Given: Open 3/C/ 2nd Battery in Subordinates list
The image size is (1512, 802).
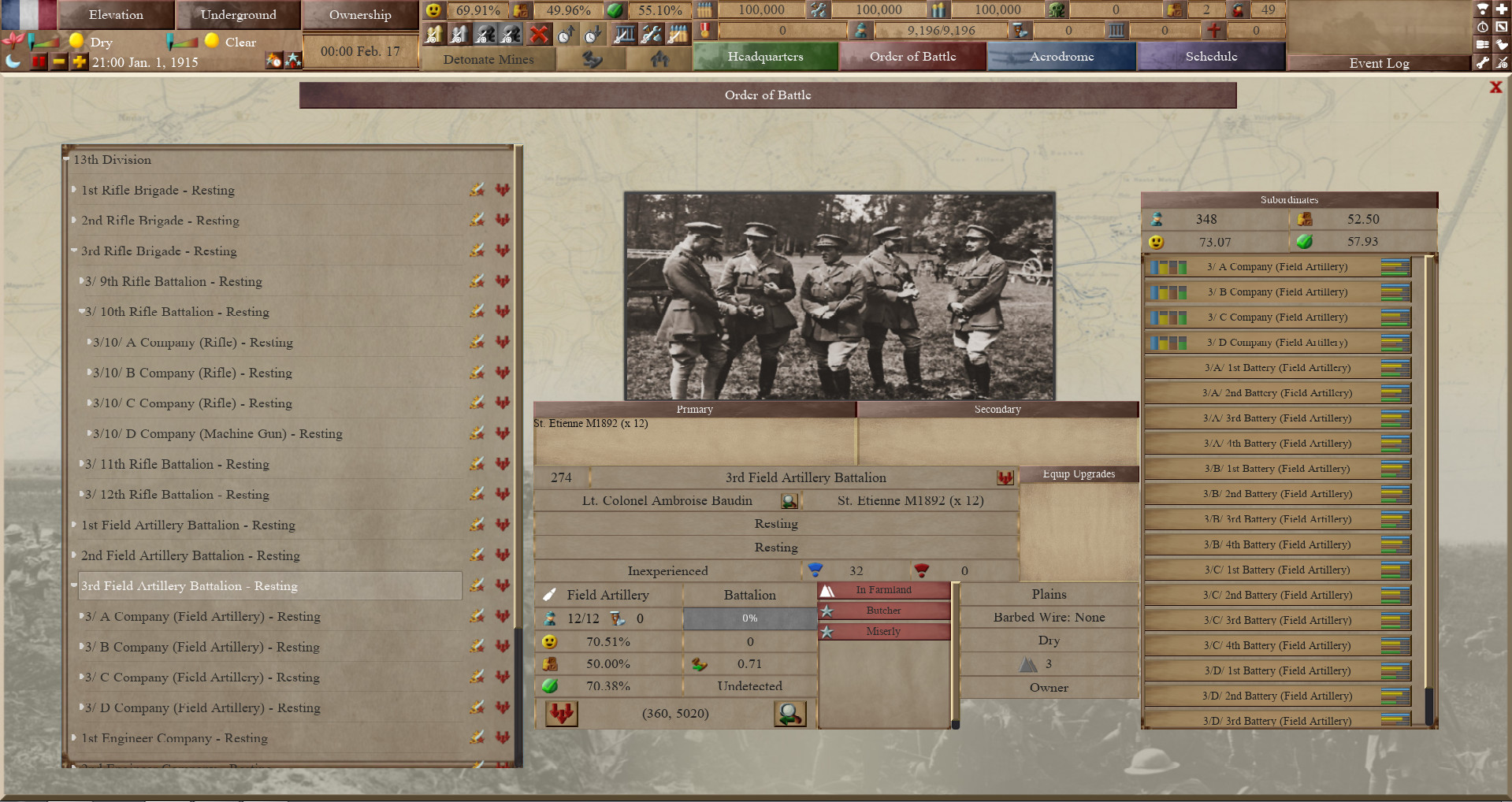Looking at the screenshot, I should pyautogui.click(x=1277, y=595).
